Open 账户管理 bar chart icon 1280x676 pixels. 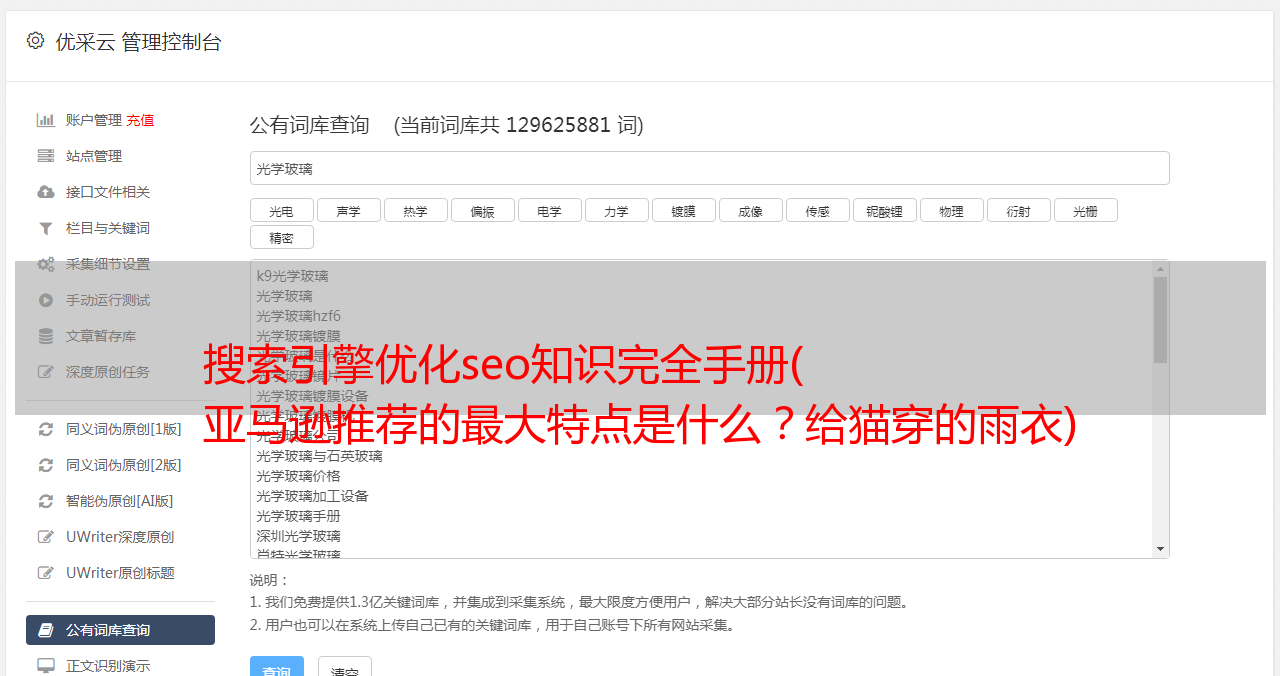click(46, 120)
